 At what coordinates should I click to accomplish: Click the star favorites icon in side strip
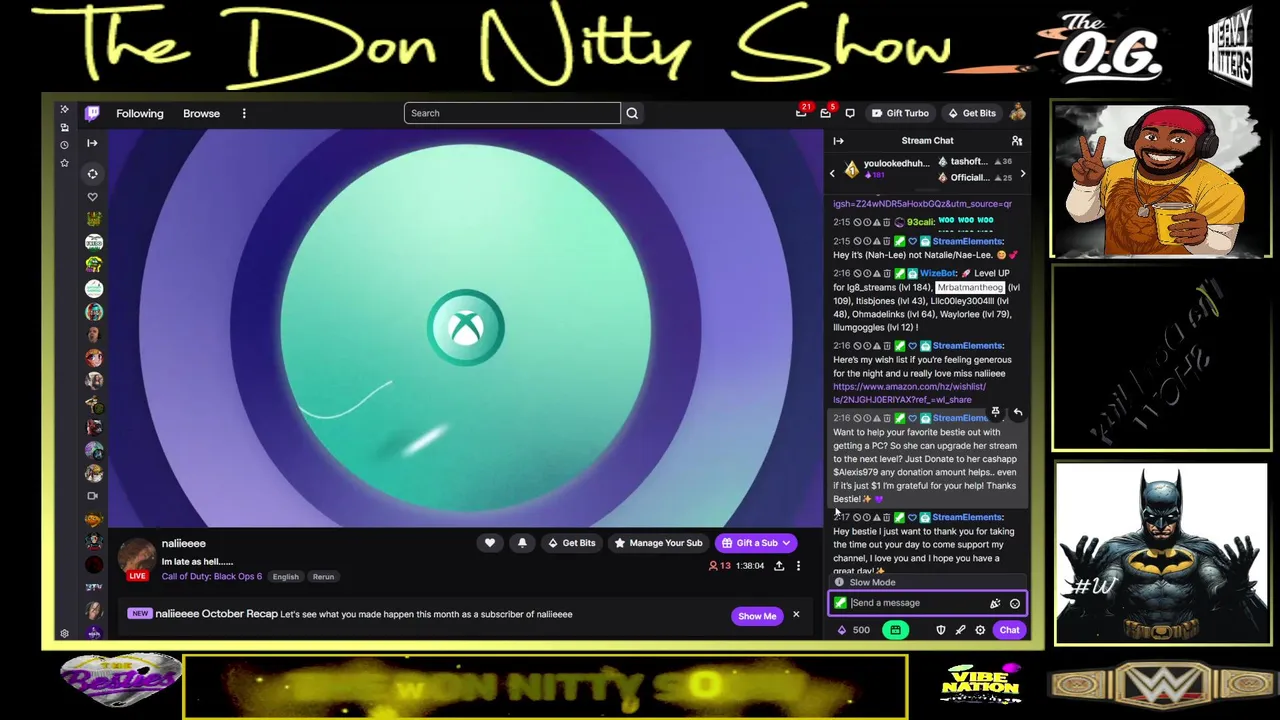64,163
